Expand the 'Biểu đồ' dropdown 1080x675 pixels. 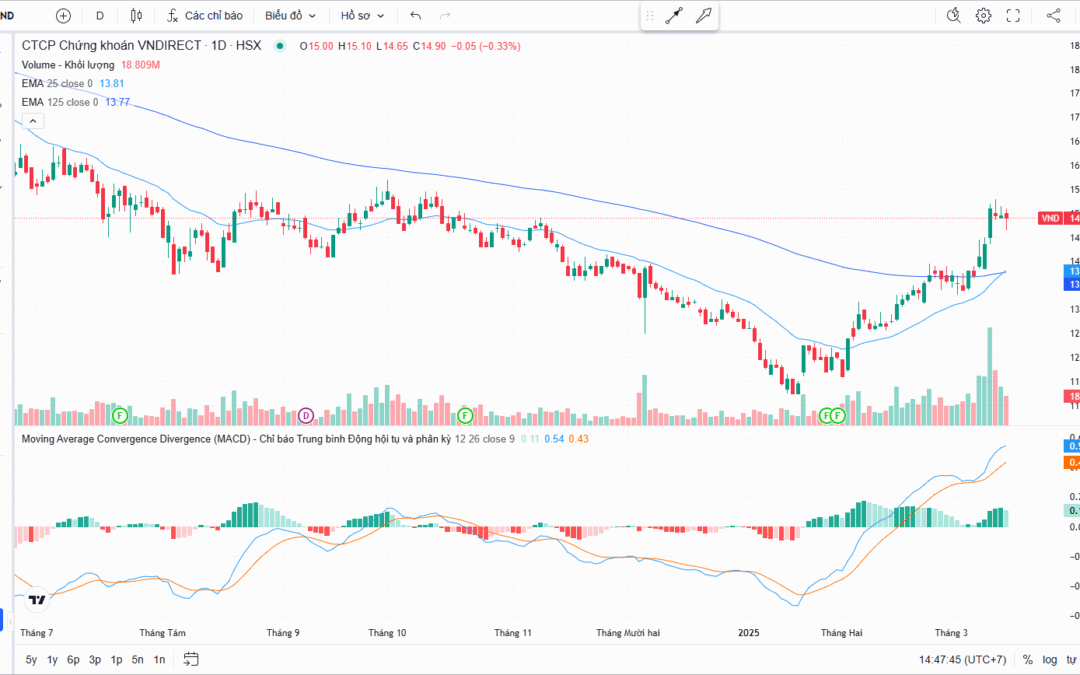[290, 16]
